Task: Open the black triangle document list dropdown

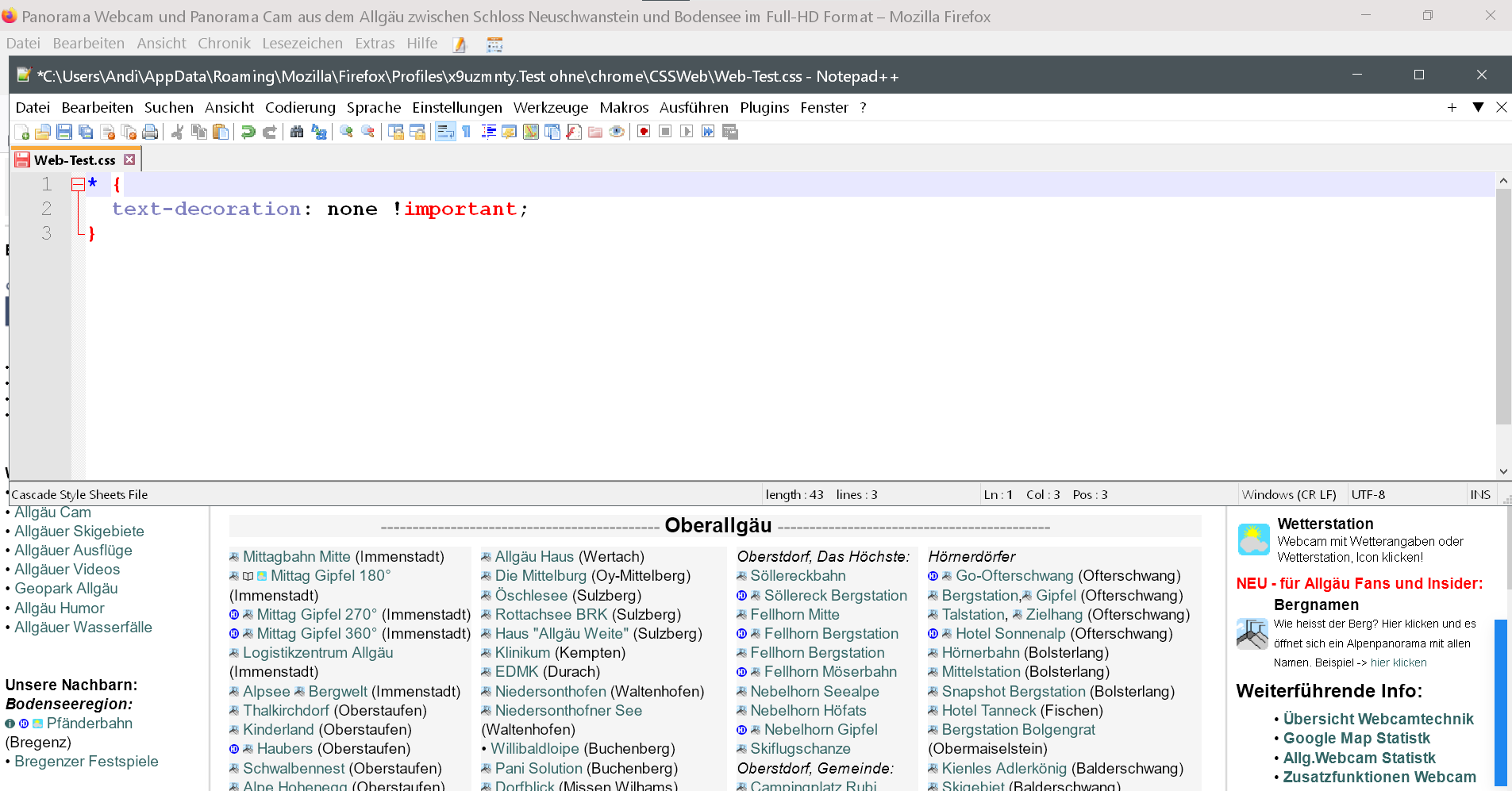Action: click(1478, 107)
